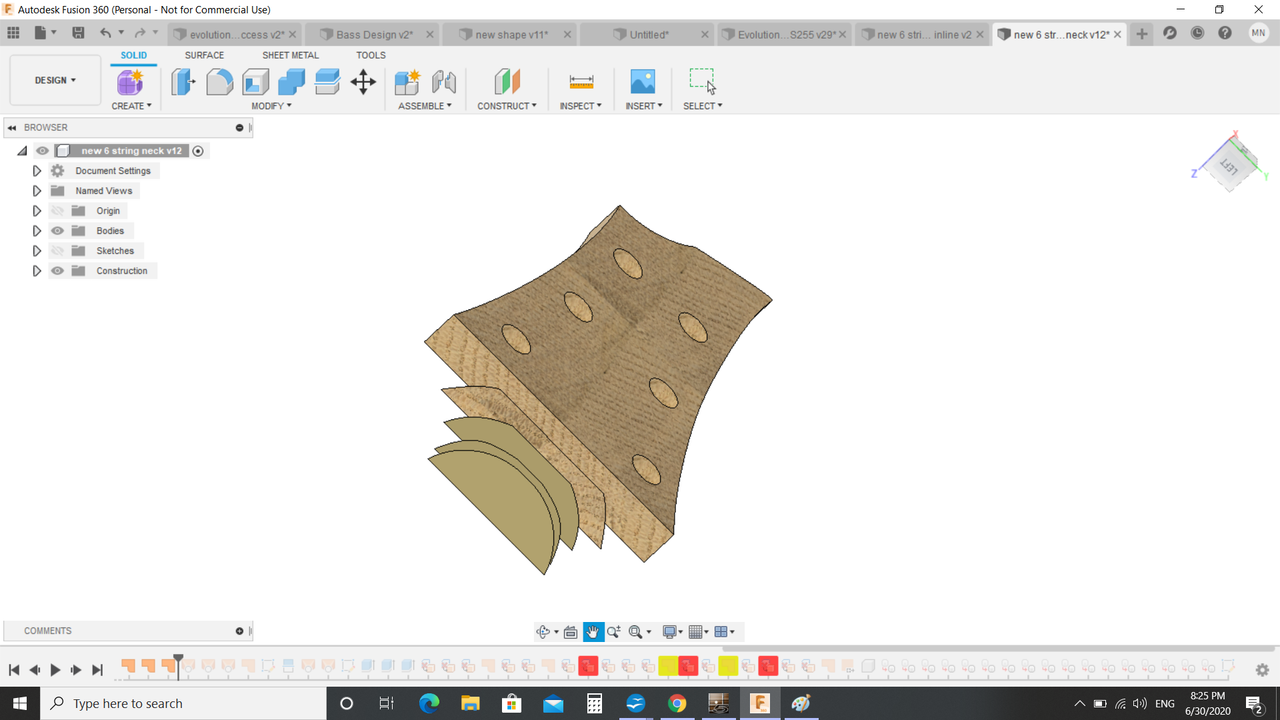Expand the Sketches folder
The width and height of the screenshot is (1280, 720).
click(x=37, y=251)
